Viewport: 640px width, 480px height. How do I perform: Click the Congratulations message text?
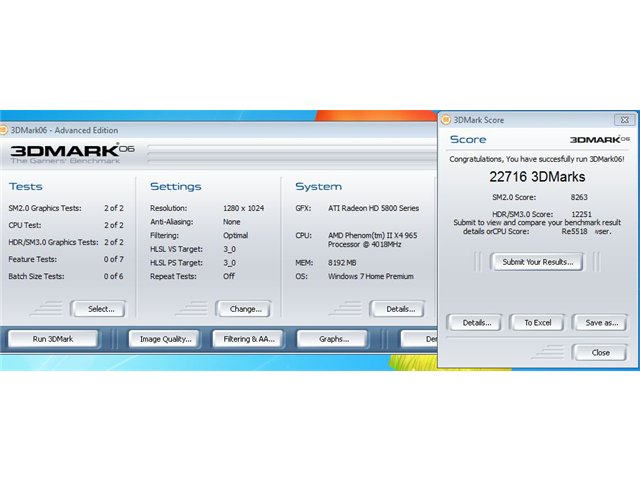(537, 159)
